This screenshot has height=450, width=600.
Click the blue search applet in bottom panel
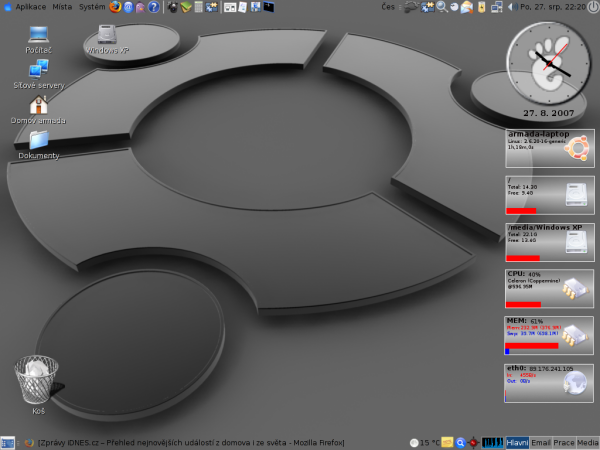coord(460,443)
